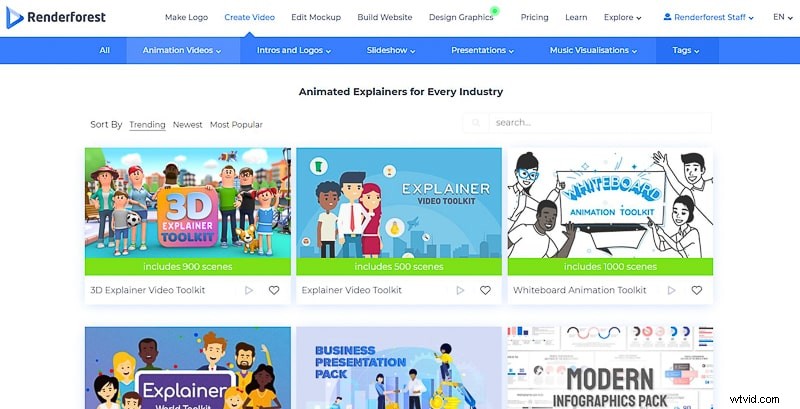Toggle heart on Explainer Video Toolkit
This screenshot has width=800, height=409.
point(485,290)
